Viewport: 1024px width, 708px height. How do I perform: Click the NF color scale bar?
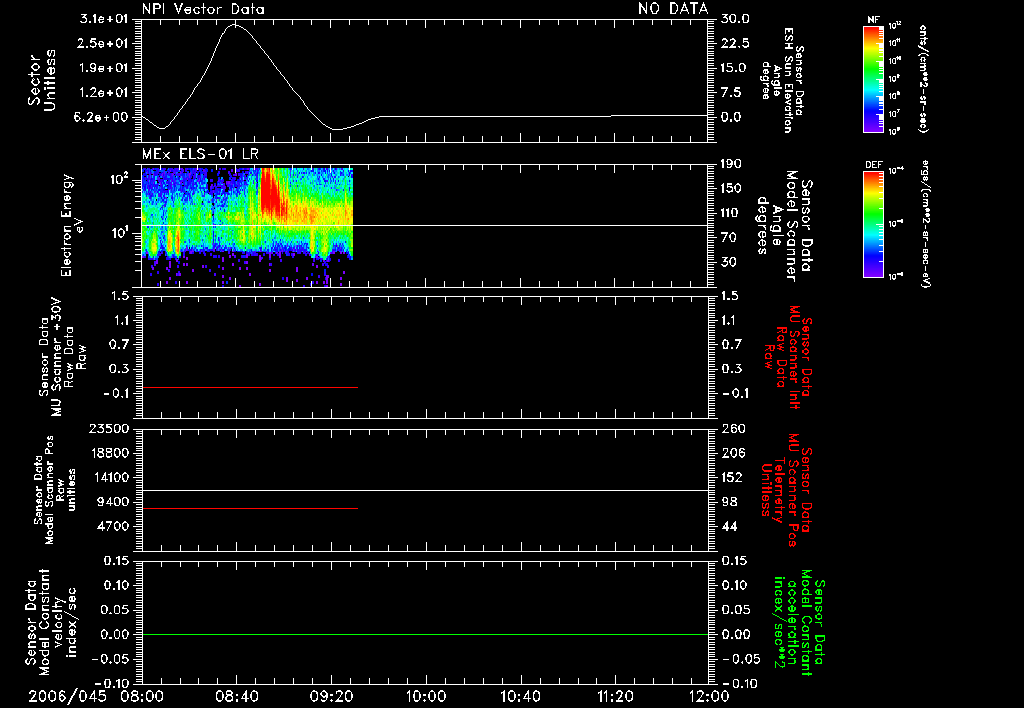(873, 79)
